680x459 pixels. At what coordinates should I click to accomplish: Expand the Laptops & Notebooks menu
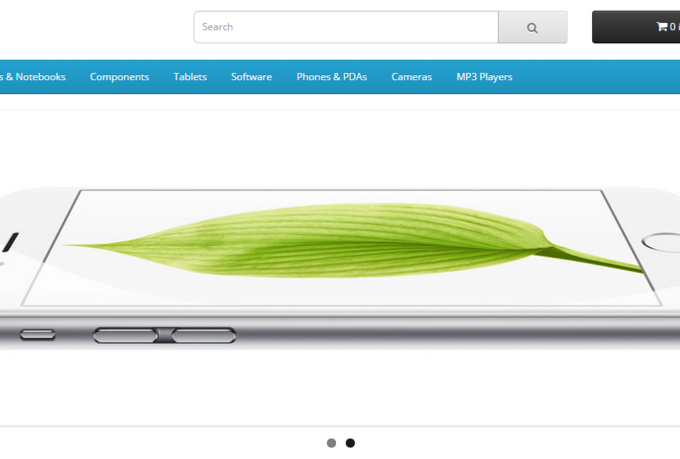pyautogui.click(x=33, y=77)
